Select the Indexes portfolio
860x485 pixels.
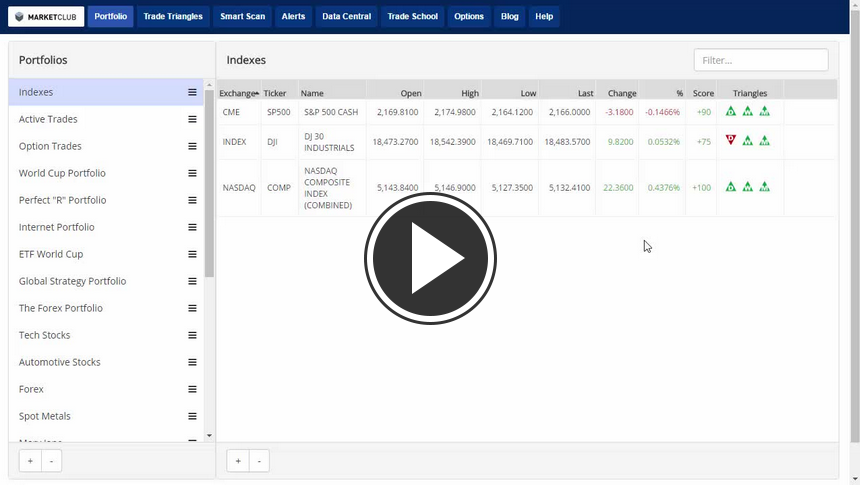coord(106,92)
